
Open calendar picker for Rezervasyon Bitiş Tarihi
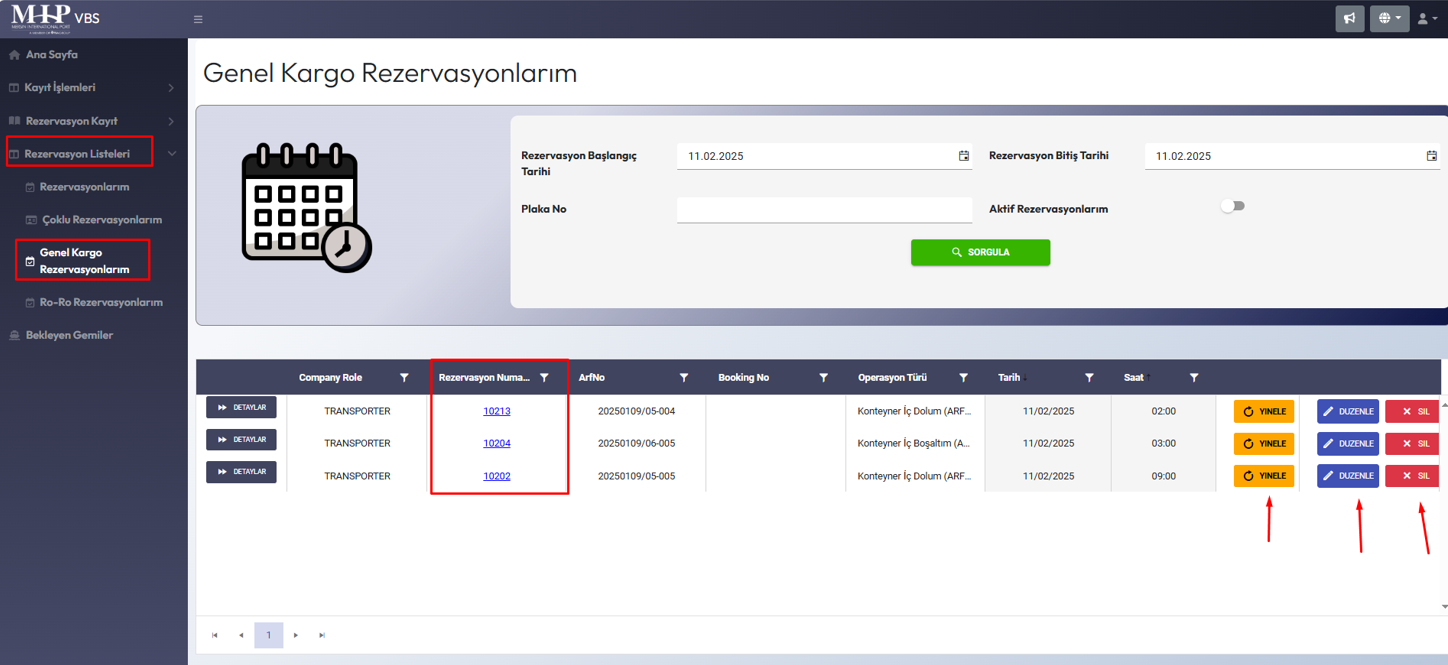[x=1431, y=156]
